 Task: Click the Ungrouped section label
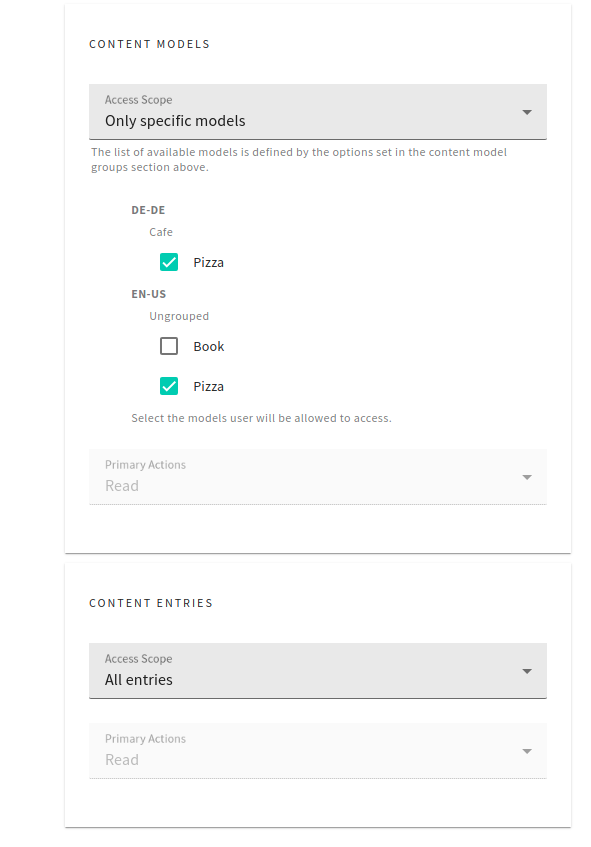[179, 315]
